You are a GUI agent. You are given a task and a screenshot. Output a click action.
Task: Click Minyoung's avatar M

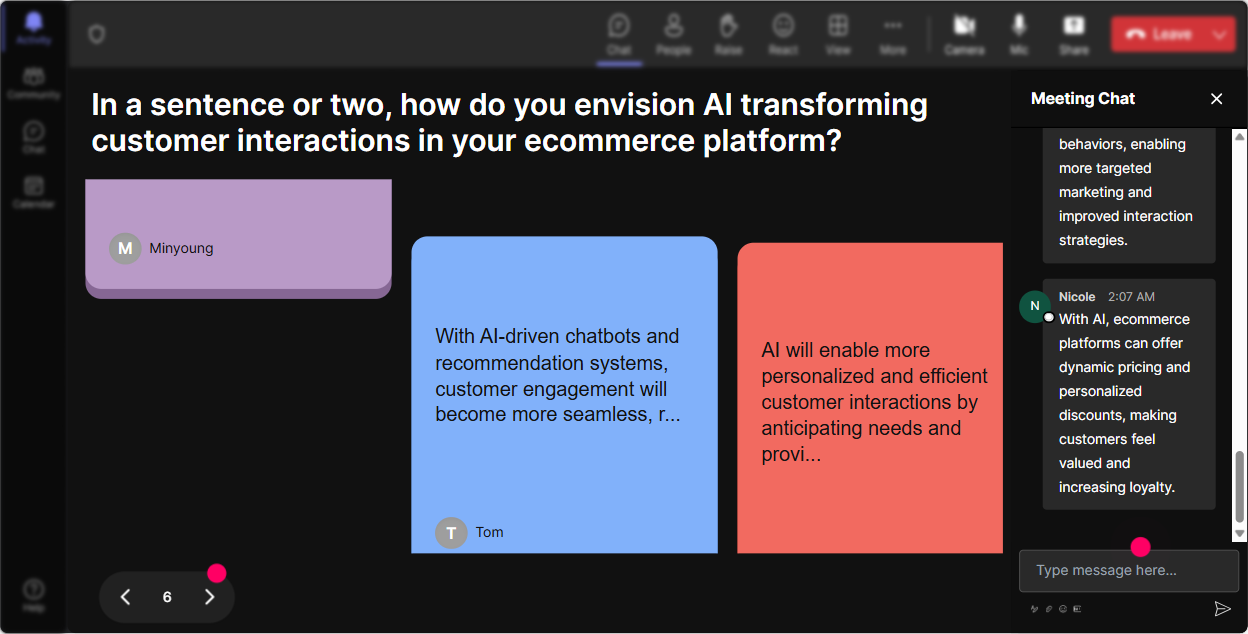[x=125, y=248]
